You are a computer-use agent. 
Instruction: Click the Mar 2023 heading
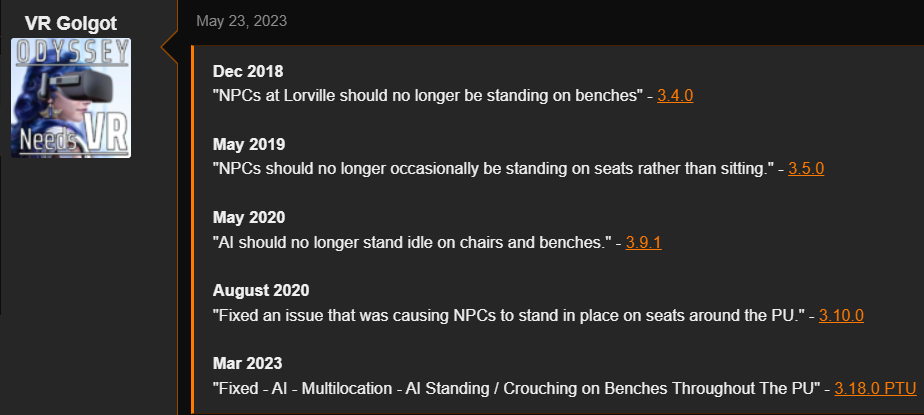(248, 363)
